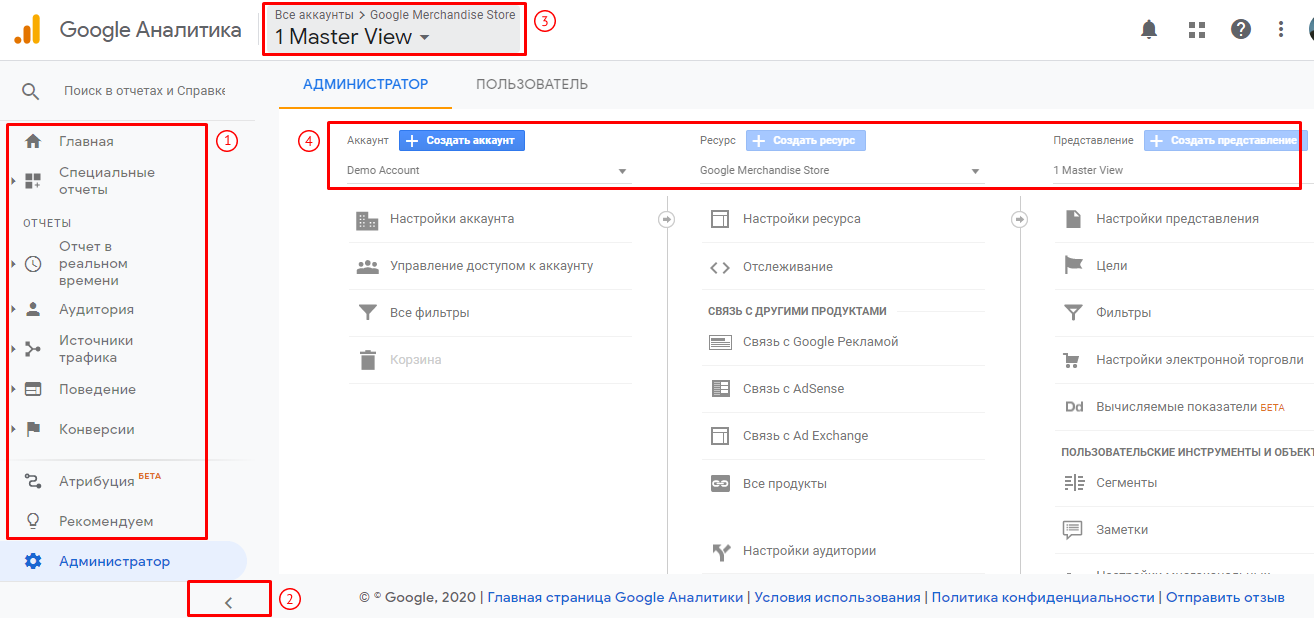Open the Условия использования link
Viewport: 1314px width, 618px height.
(837, 597)
